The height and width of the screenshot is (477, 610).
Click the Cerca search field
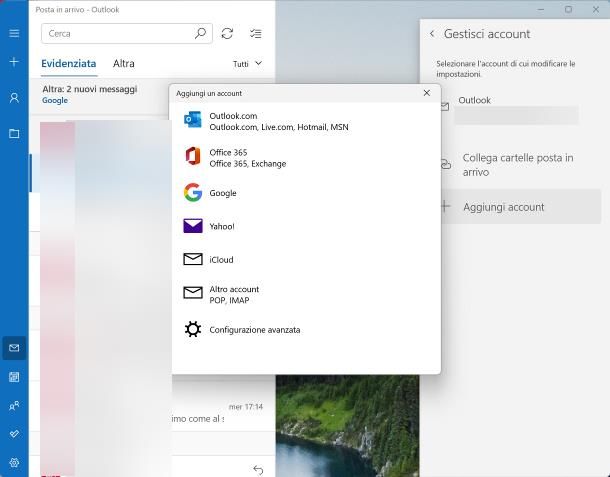coord(126,33)
